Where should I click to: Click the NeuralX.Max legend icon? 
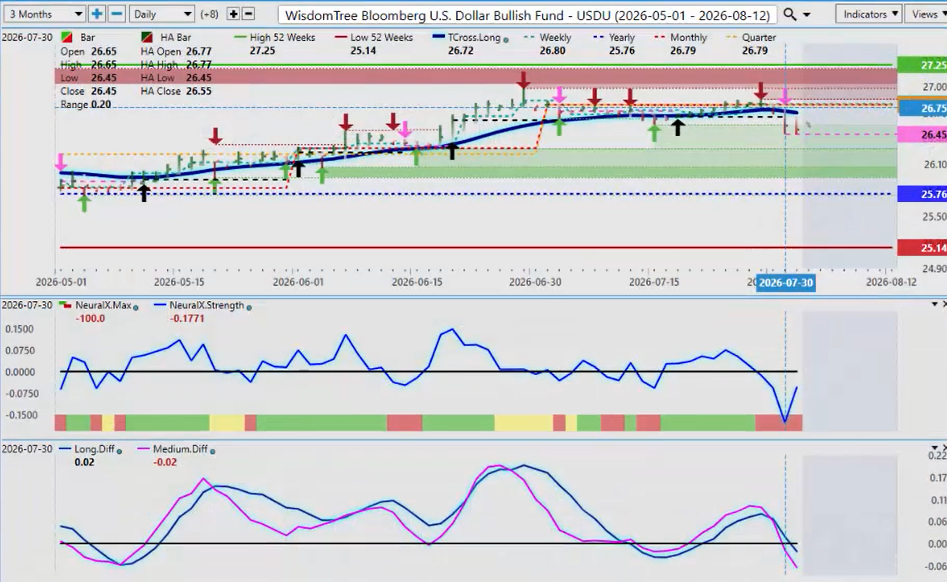(66, 305)
